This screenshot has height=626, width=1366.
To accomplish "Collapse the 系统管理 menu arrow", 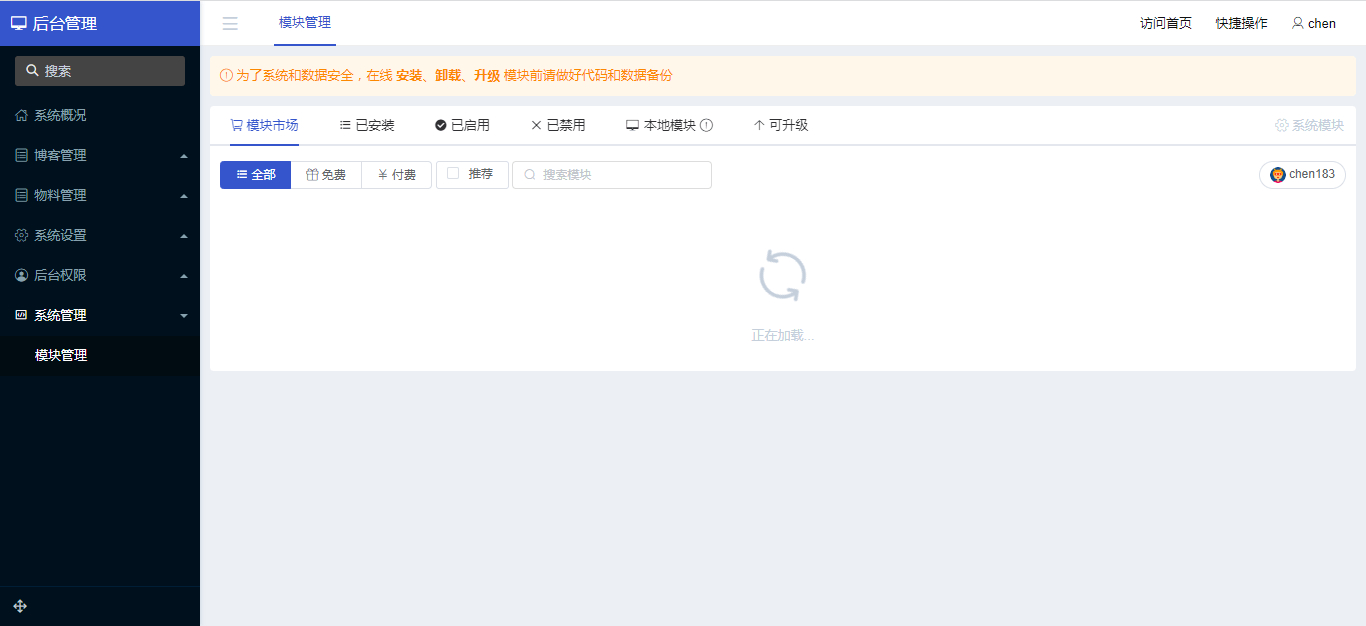I will coord(183,316).
